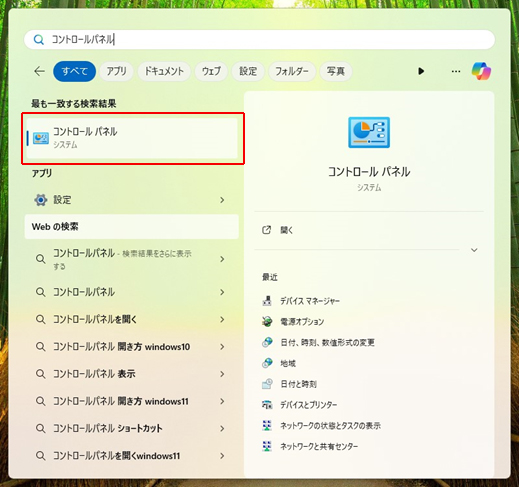Open the three-dot options menu
Screen dimensions: 519x487
(456, 71)
